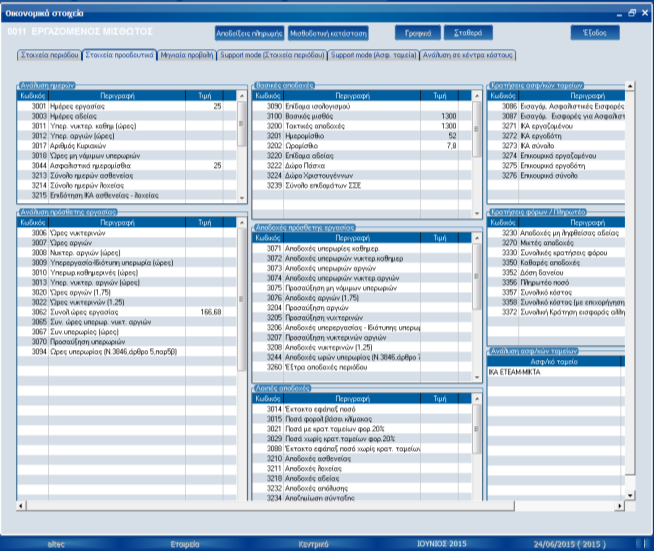Select row 3260 Έξτρα αποδοχές περιόδου
The width and height of the screenshot is (654, 551).
pyautogui.click(x=362, y=367)
